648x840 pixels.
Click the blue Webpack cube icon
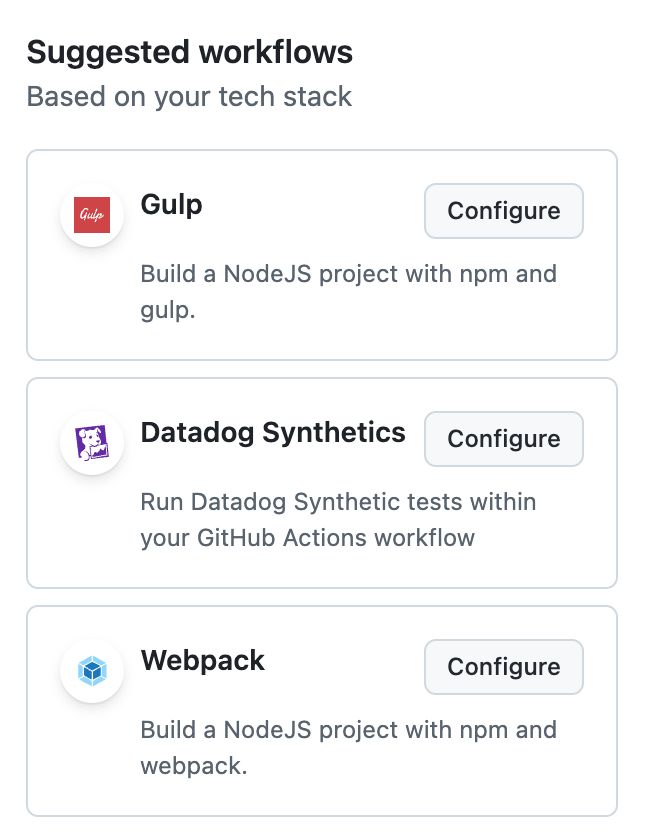pos(92,671)
